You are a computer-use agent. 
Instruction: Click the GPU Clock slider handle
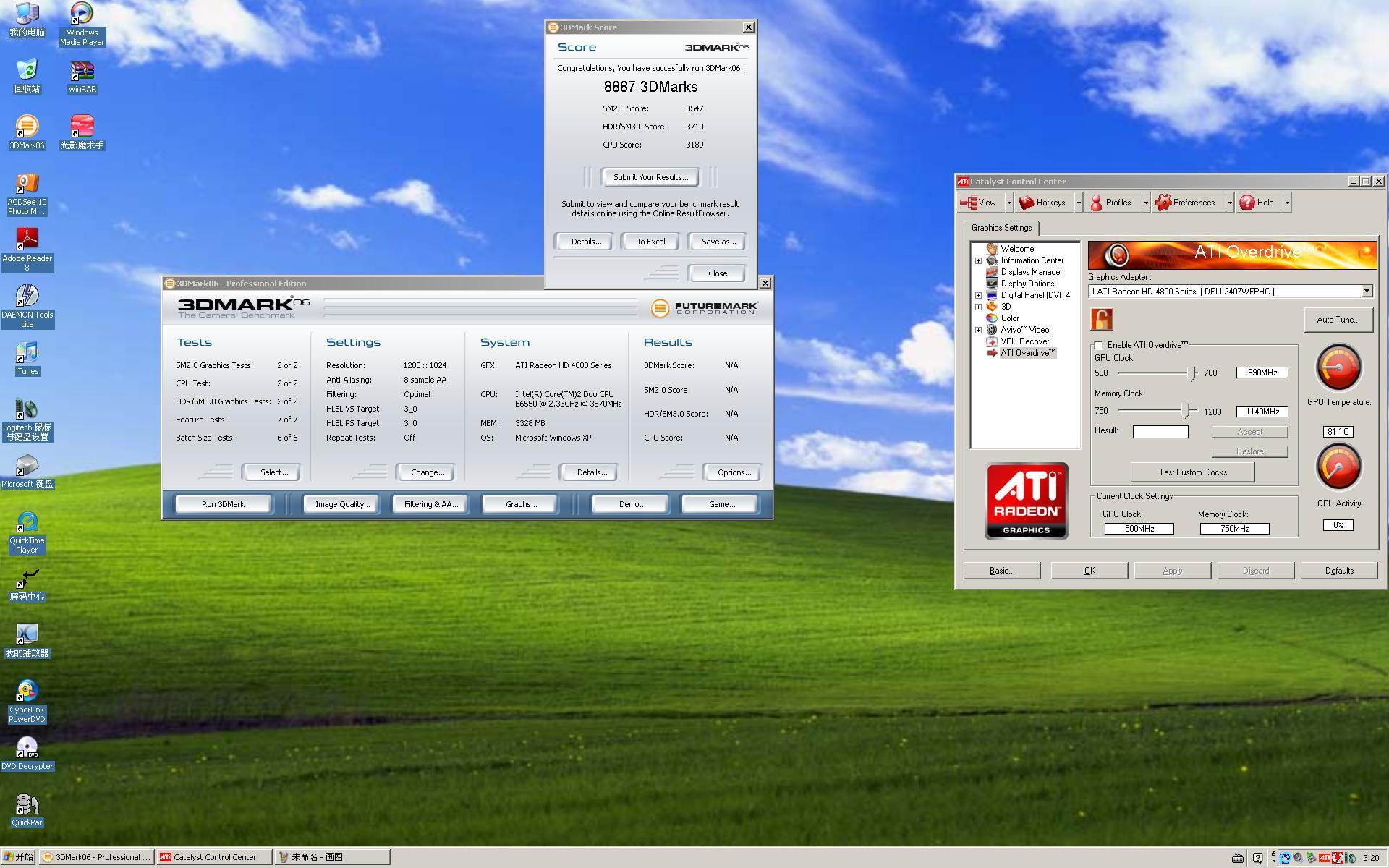pos(1191,373)
